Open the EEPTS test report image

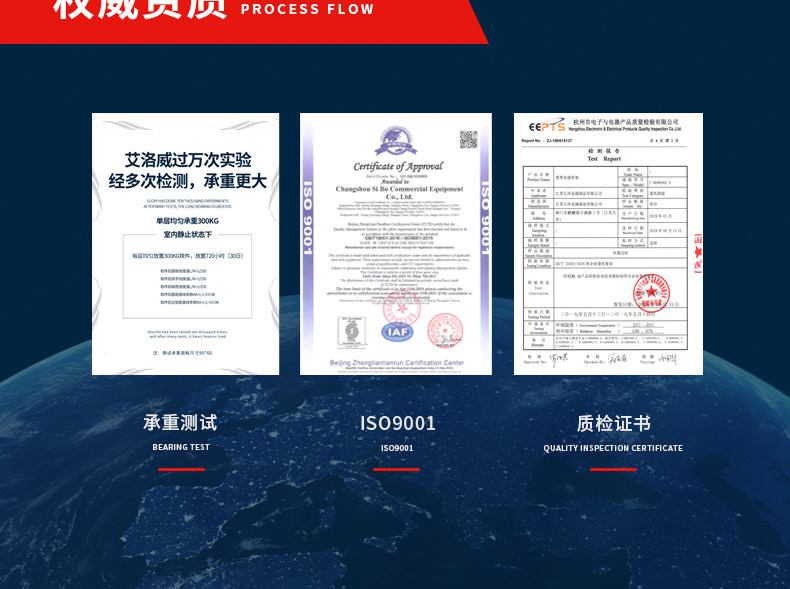point(608,244)
